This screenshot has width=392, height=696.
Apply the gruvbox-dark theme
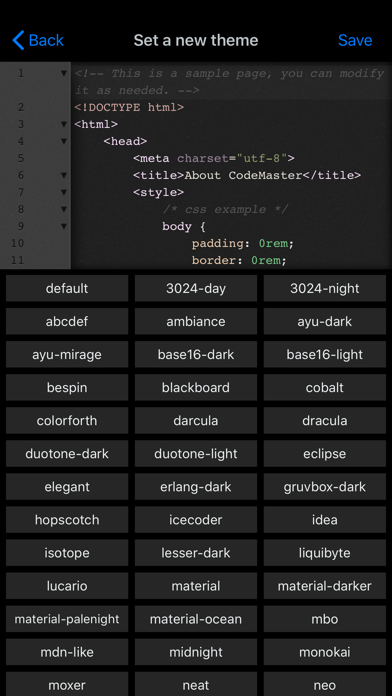pos(325,486)
